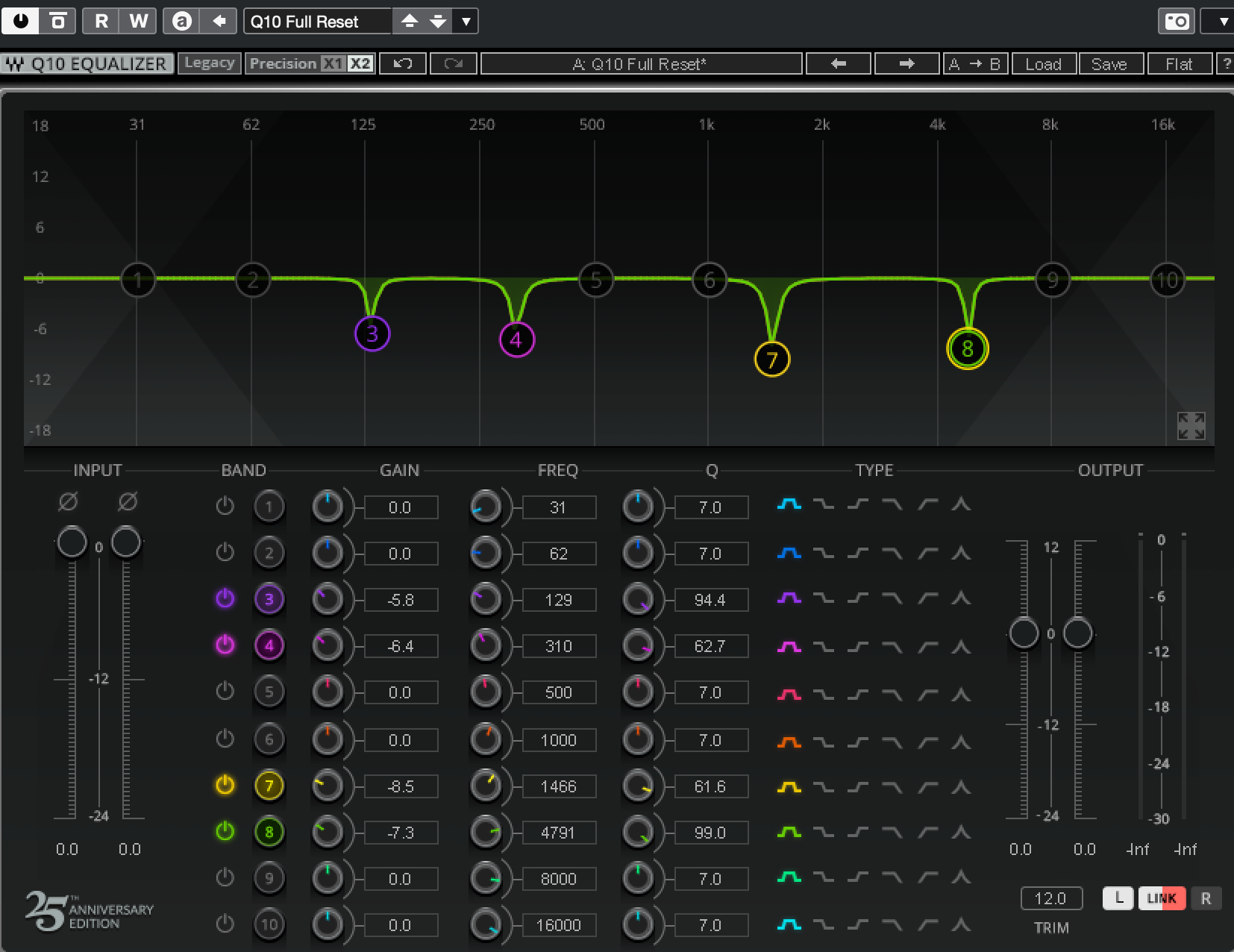Click the Flat button
This screenshot has height=952, width=1234.
click(1179, 64)
